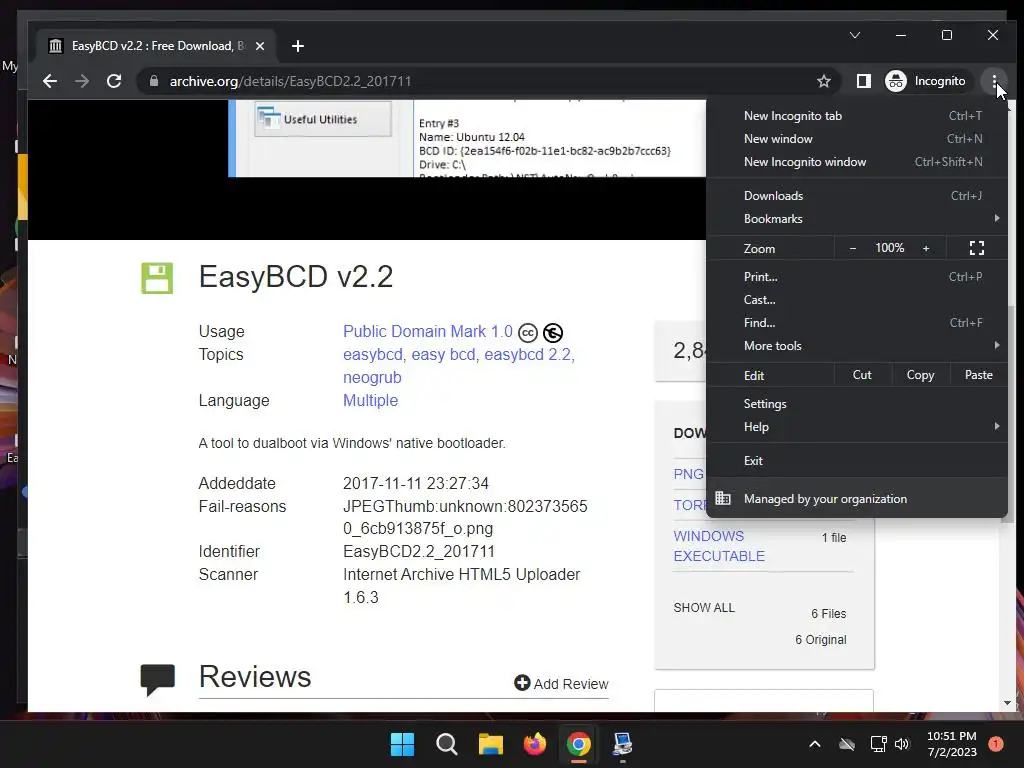Select New Incognito tab menu item
Viewport: 1024px width, 768px height.
(x=857, y=116)
